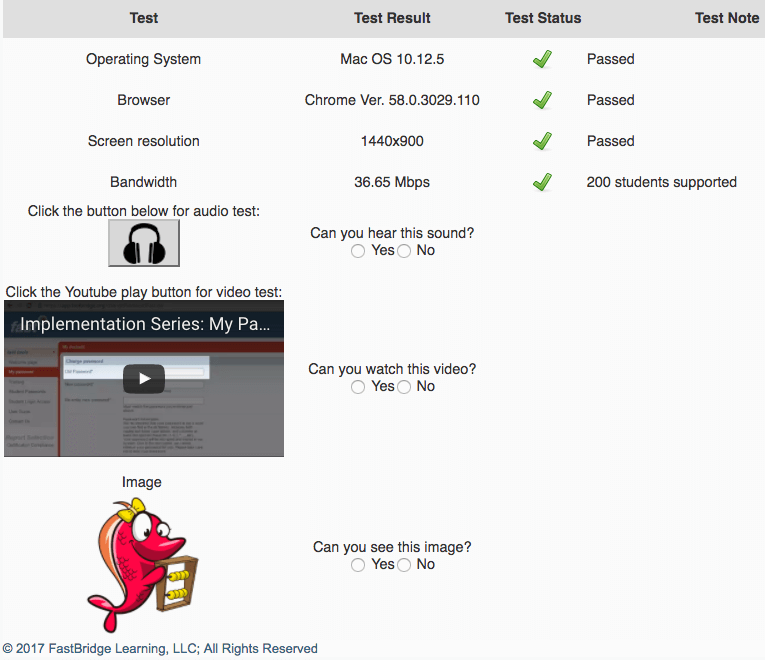Click the Test Status column header
Screen dimensions: 765x660
542,18
